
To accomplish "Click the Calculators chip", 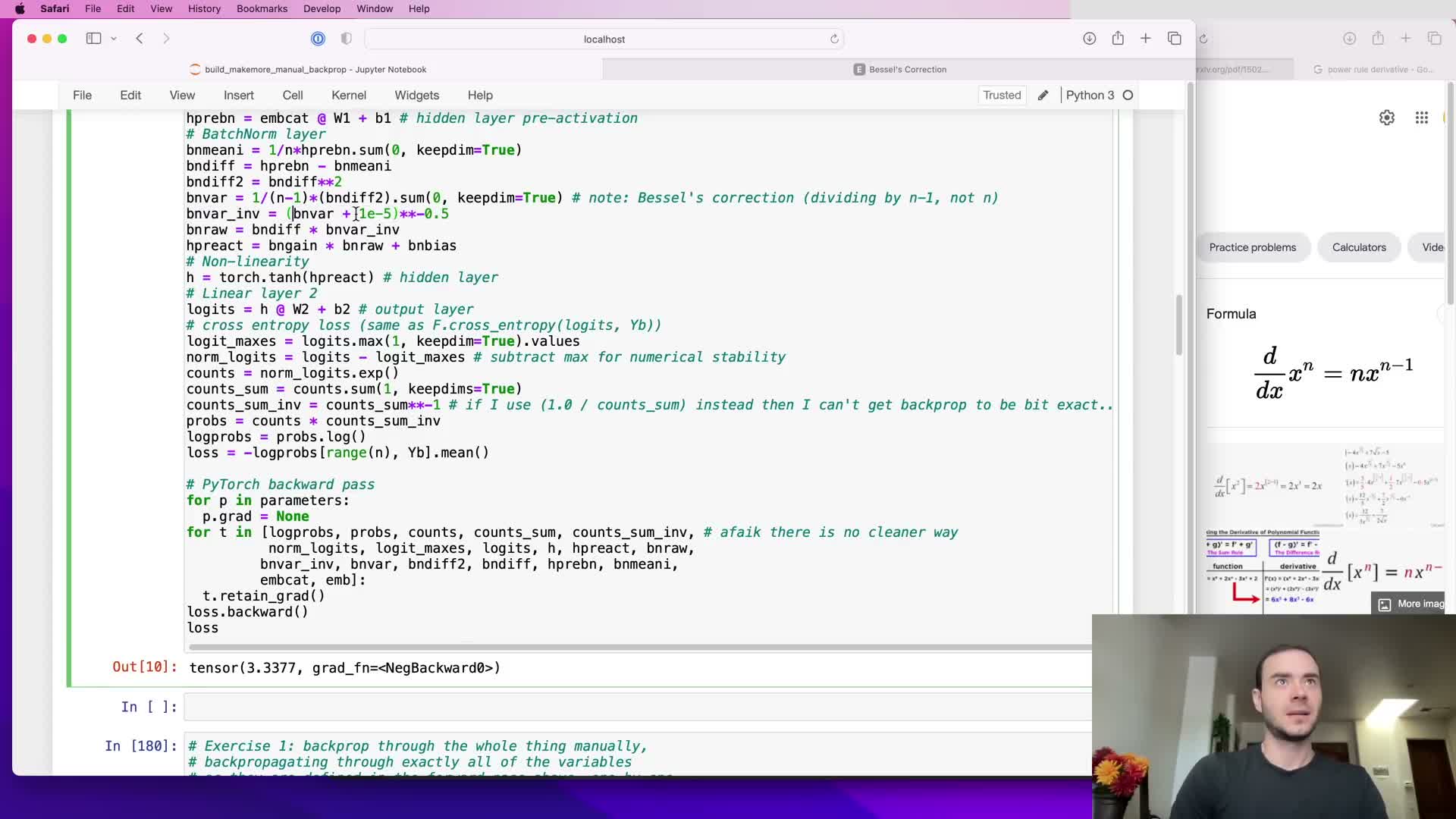I will coord(1358,247).
